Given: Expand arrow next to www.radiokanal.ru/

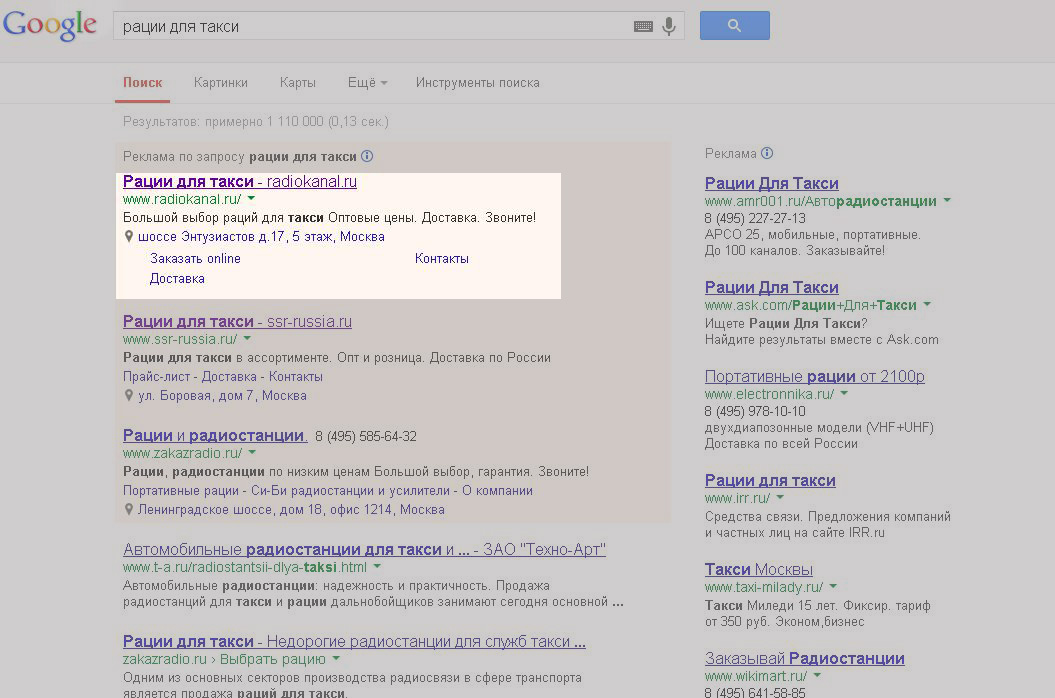Looking at the screenshot, I should point(251,199).
